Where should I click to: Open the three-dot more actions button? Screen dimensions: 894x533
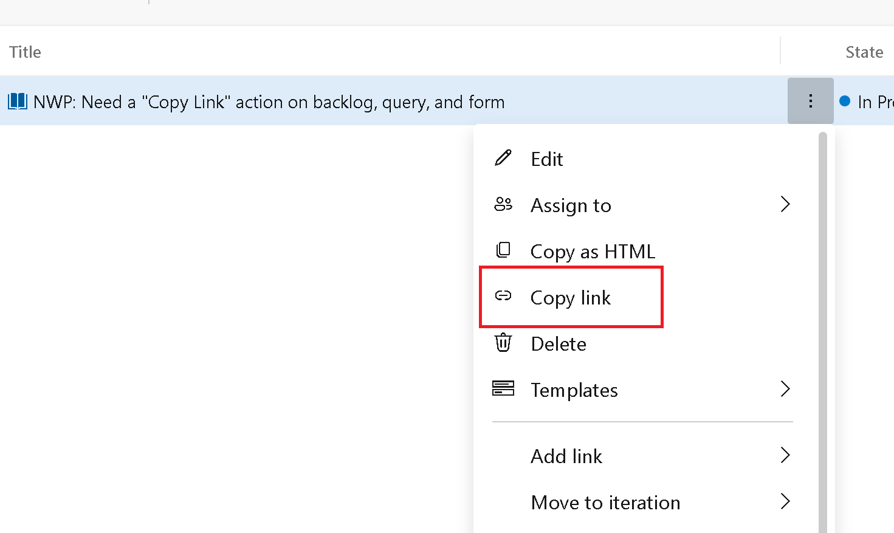click(810, 101)
